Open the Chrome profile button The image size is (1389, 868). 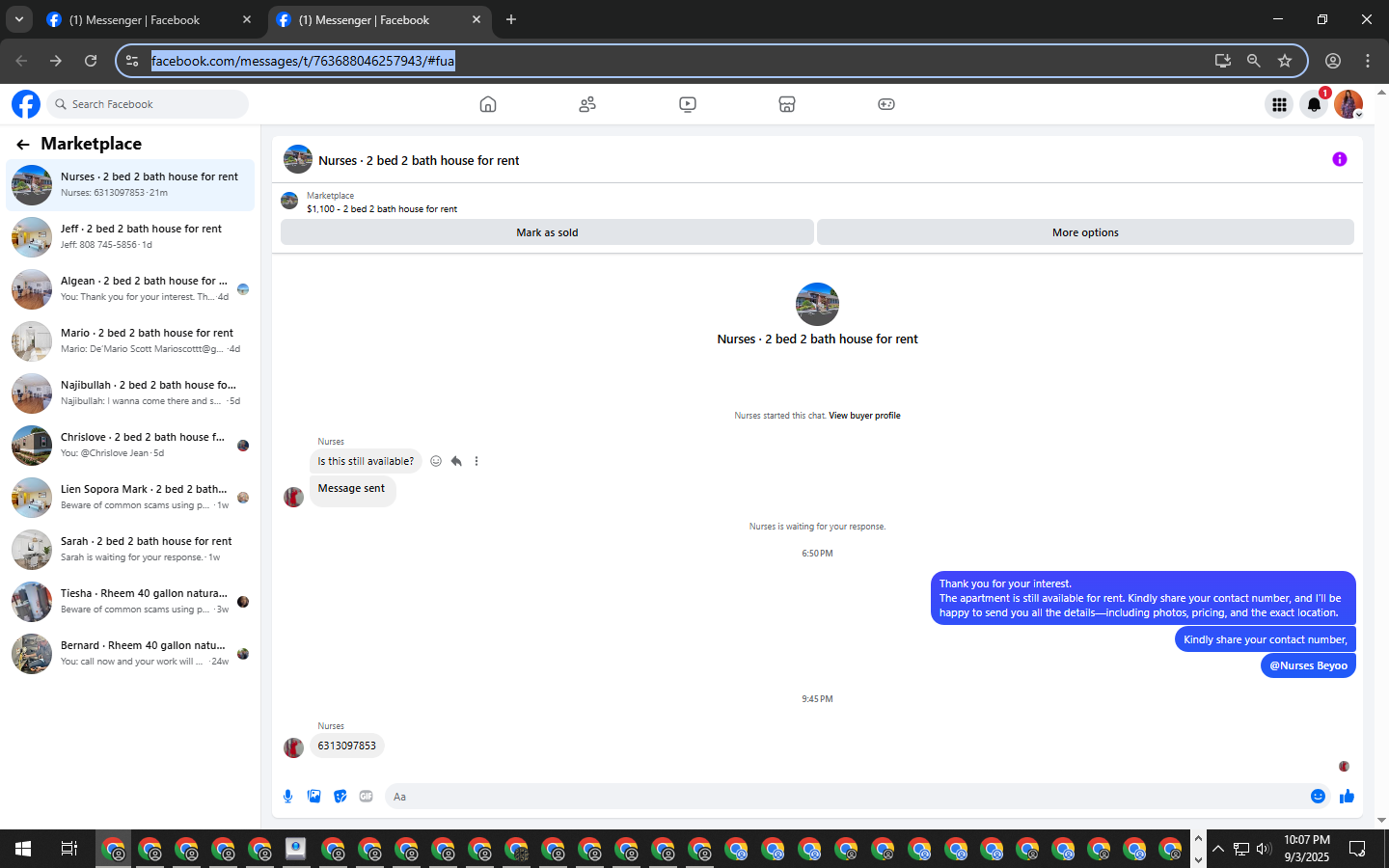pos(1333,61)
